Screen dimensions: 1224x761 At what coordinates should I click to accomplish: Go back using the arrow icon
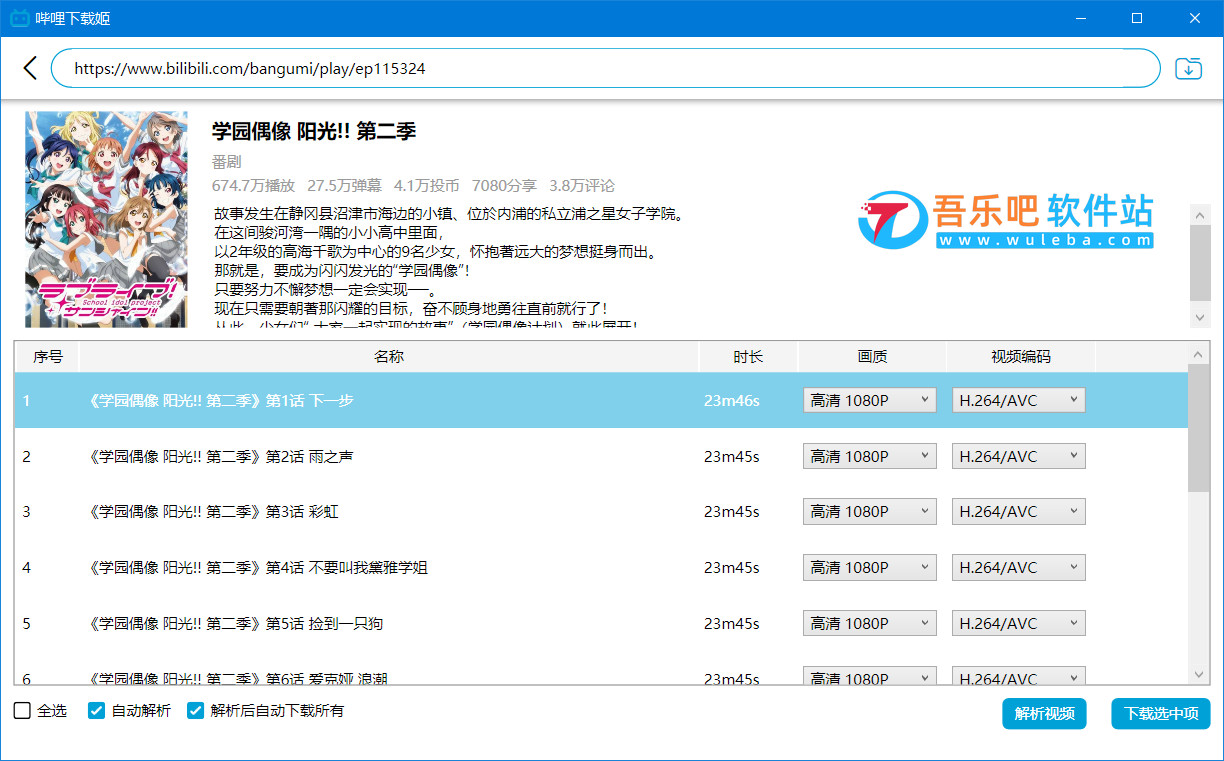[x=30, y=68]
